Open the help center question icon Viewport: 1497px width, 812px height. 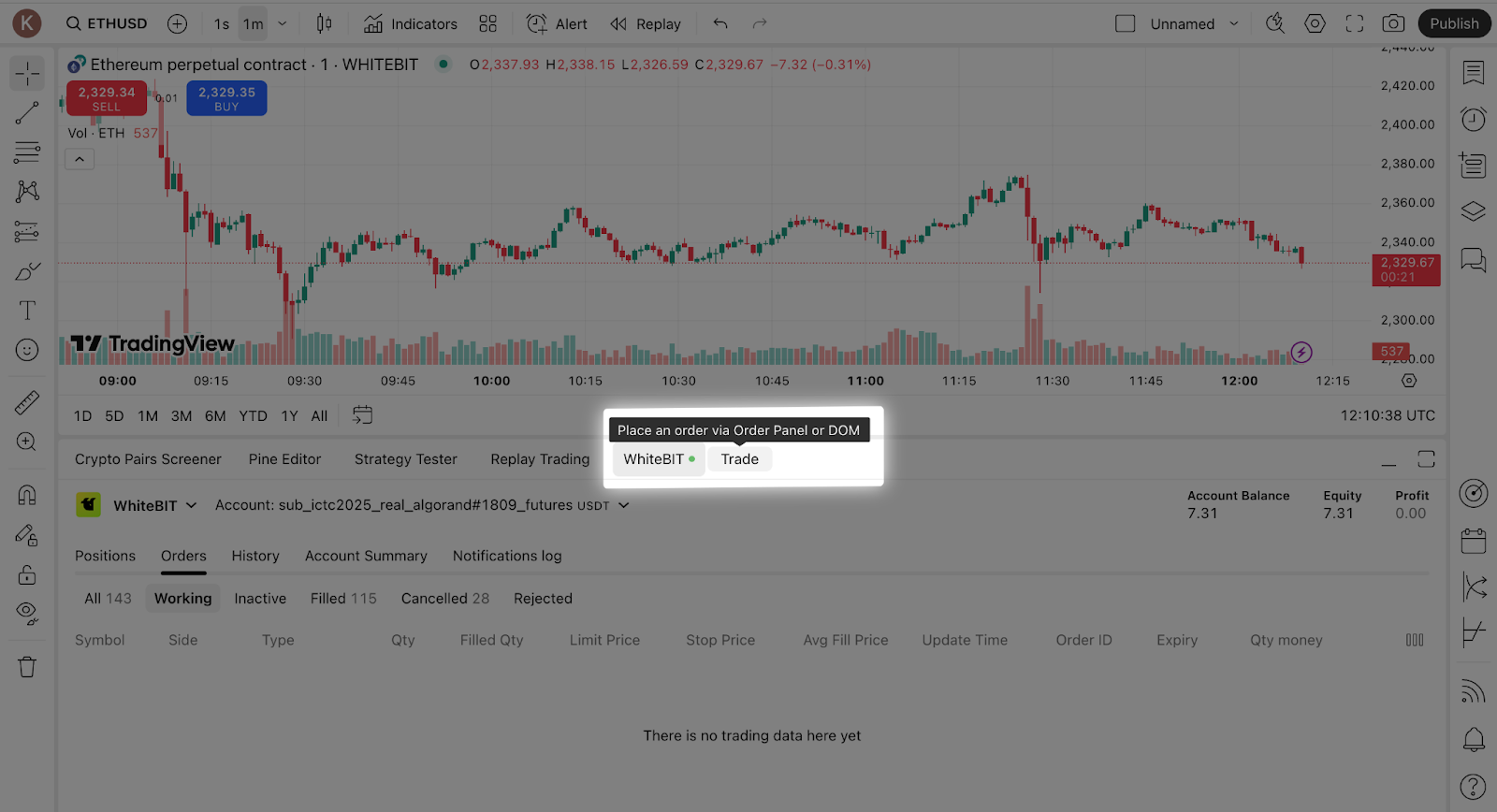1474,787
